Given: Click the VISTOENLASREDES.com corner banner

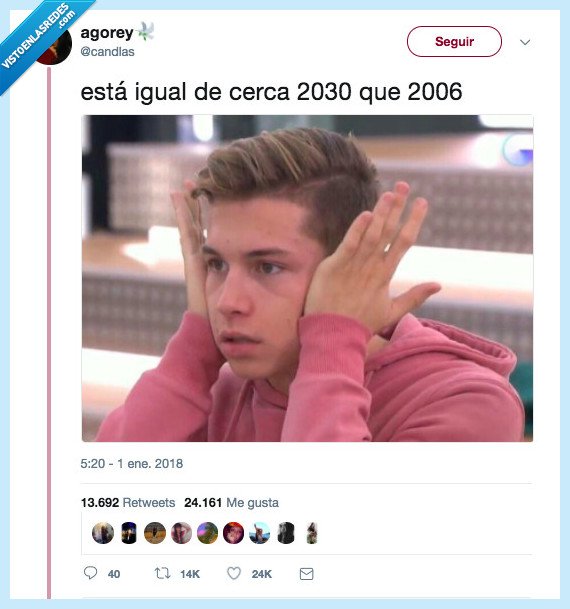Looking at the screenshot, I should [x=39, y=37].
